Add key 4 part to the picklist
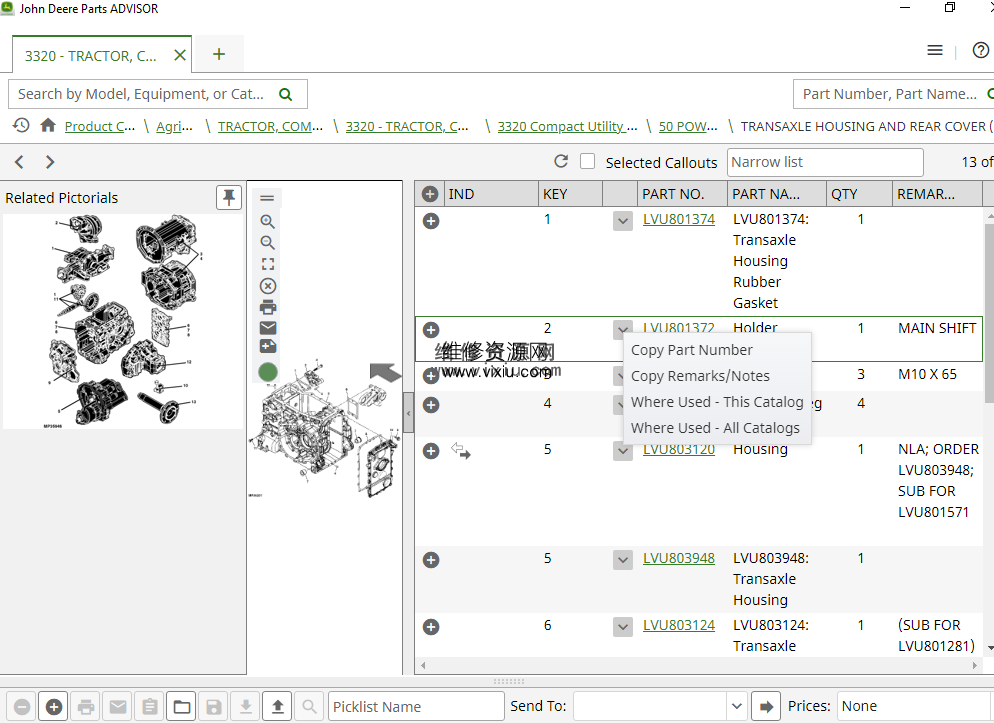This screenshot has width=994, height=723. coord(431,404)
